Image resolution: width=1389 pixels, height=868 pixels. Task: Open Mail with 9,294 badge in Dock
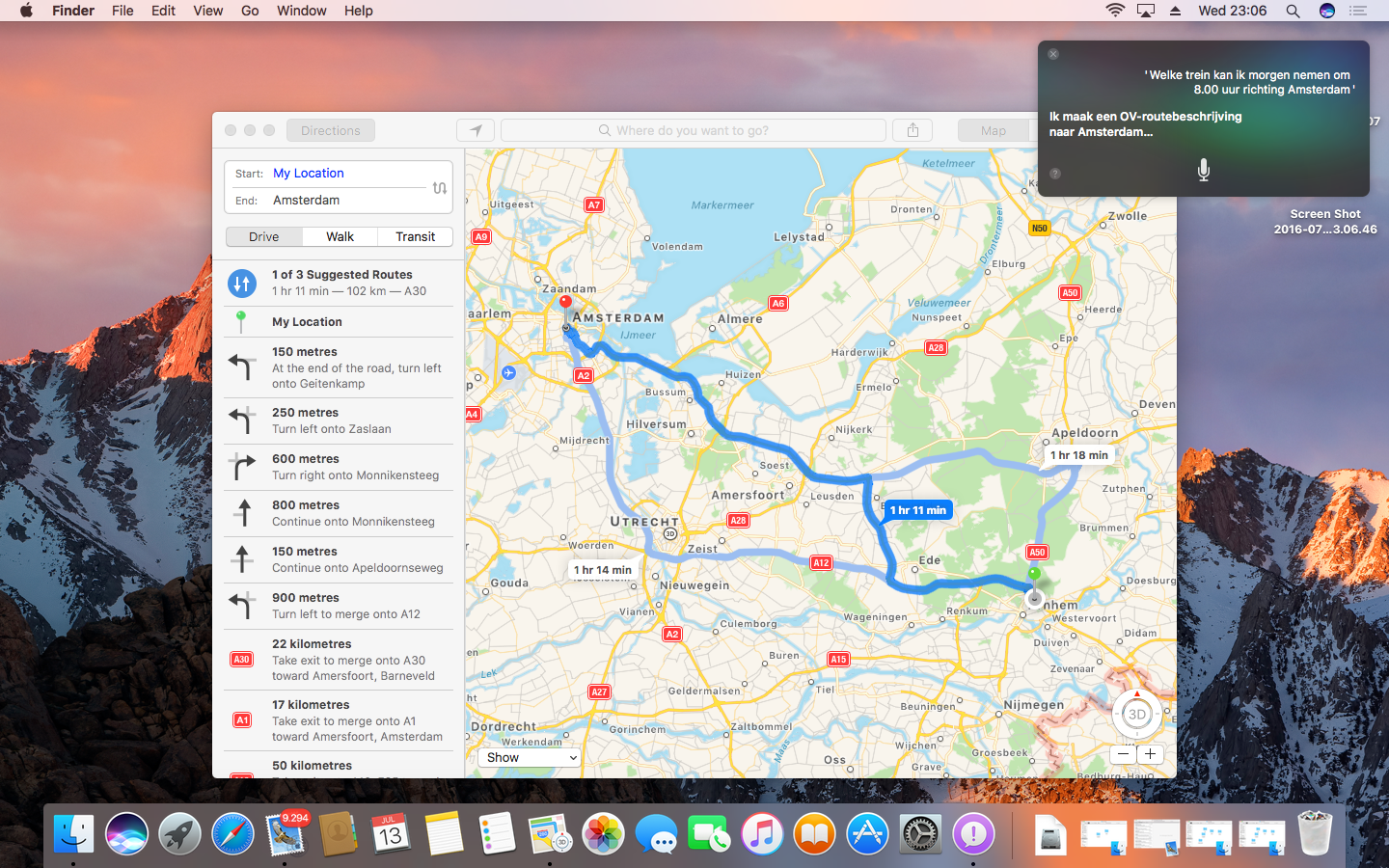point(286,834)
